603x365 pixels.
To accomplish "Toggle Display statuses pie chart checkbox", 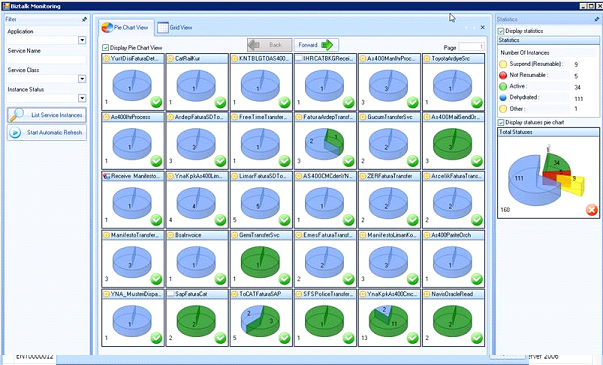I will coord(501,122).
